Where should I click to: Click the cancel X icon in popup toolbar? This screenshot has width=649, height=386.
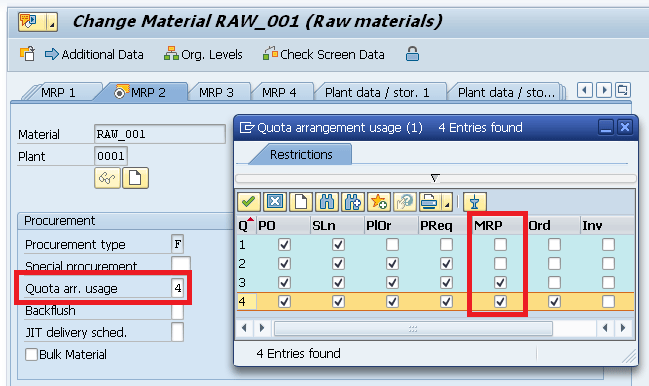pyautogui.click(x=274, y=202)
